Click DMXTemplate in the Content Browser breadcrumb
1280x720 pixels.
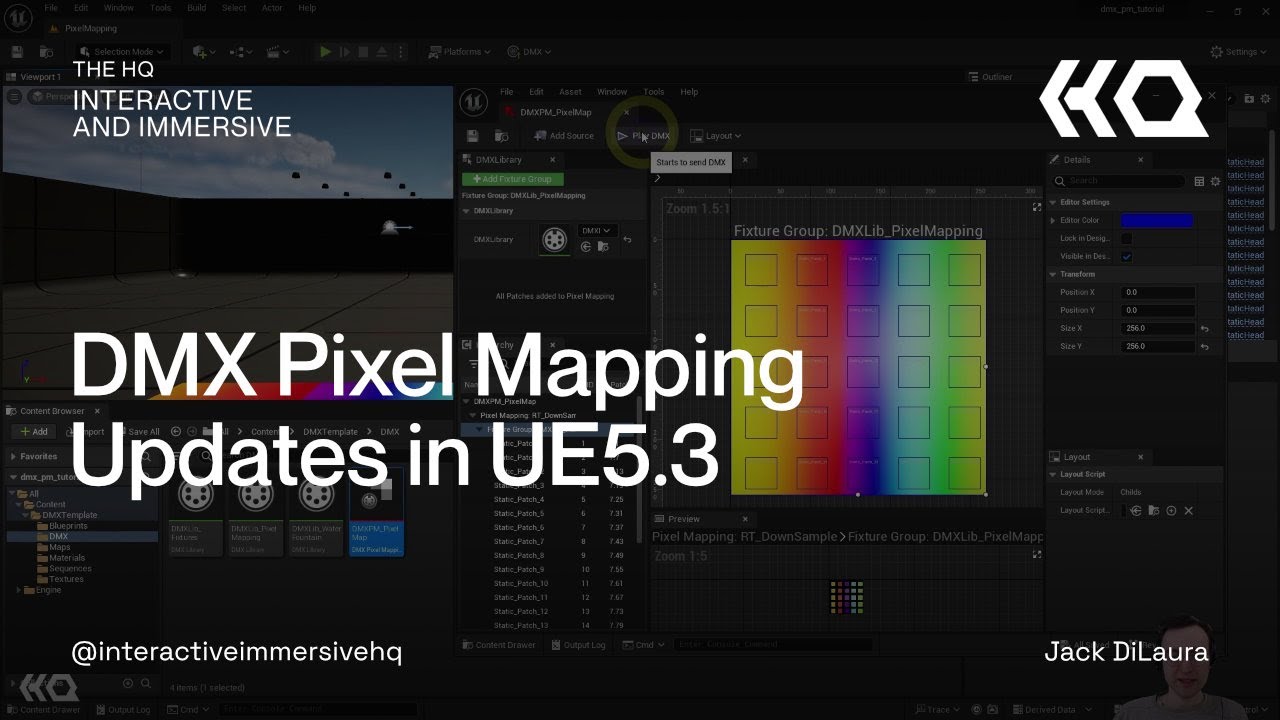tap(331, 432)
